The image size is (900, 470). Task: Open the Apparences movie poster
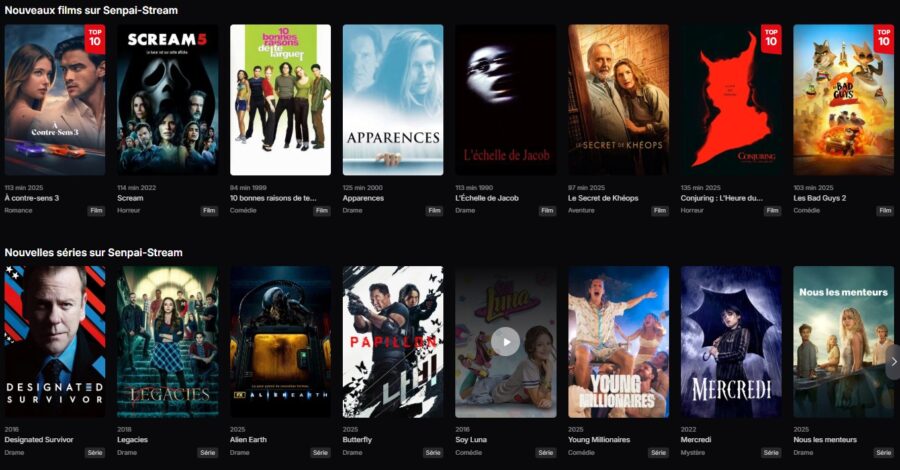[393, 100]
